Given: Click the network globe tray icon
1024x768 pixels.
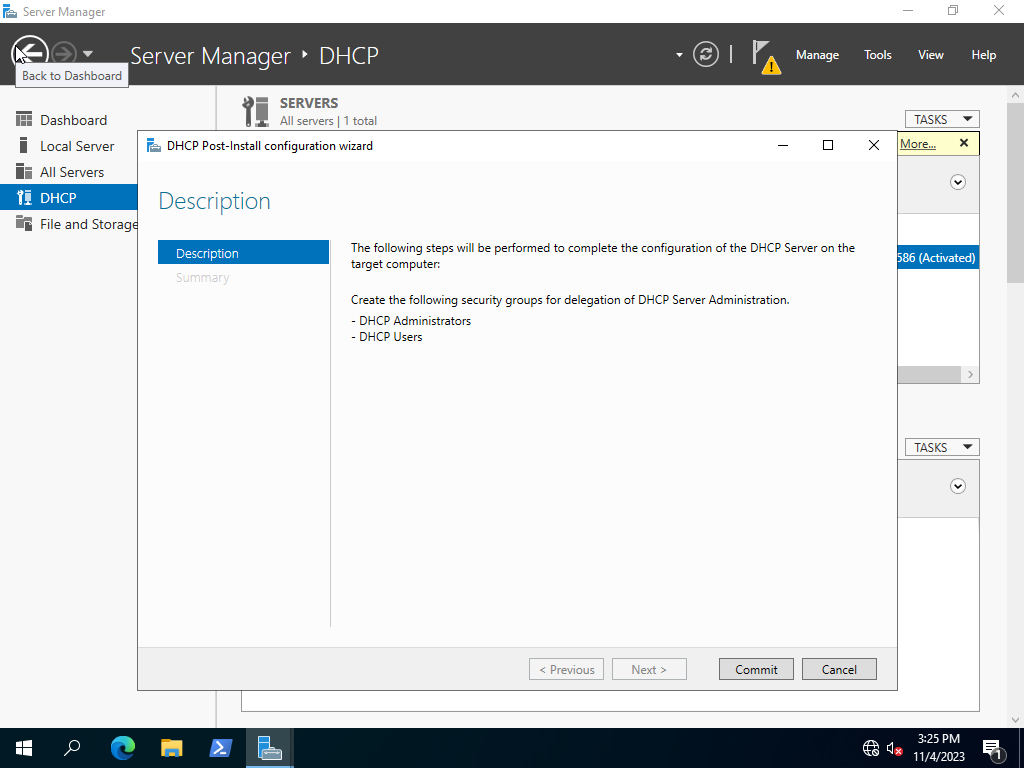Looking at the screenshot, I should 871,748.
